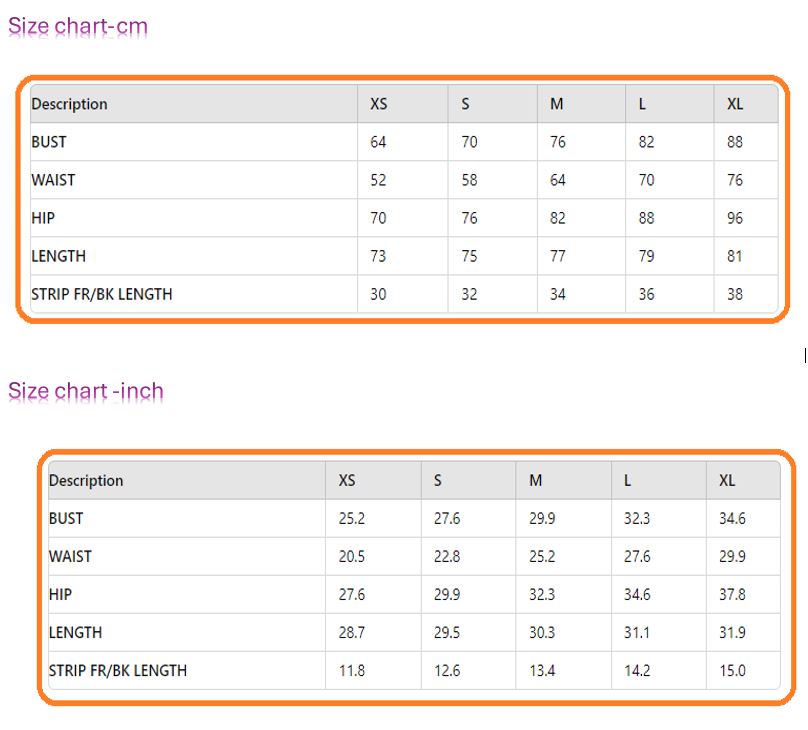
Task: Click the HIP value 37.8 for size XL
Action: pyautogui.click(x=732, y=595)
